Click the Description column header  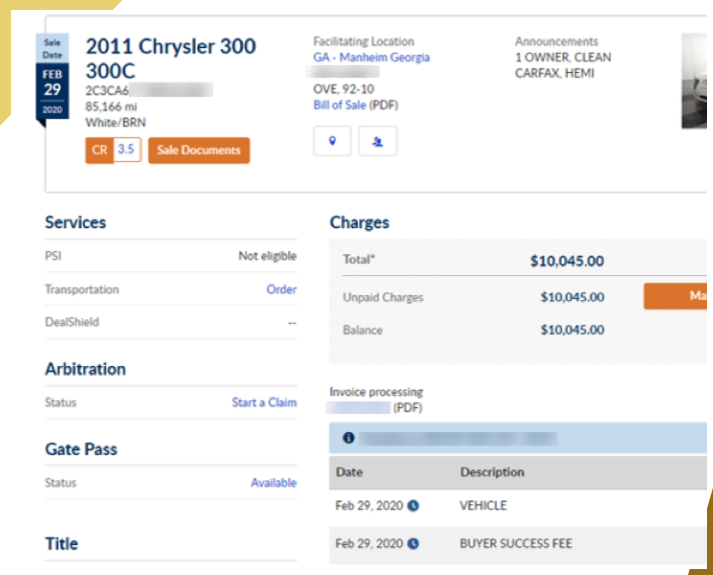pos(491,472)
